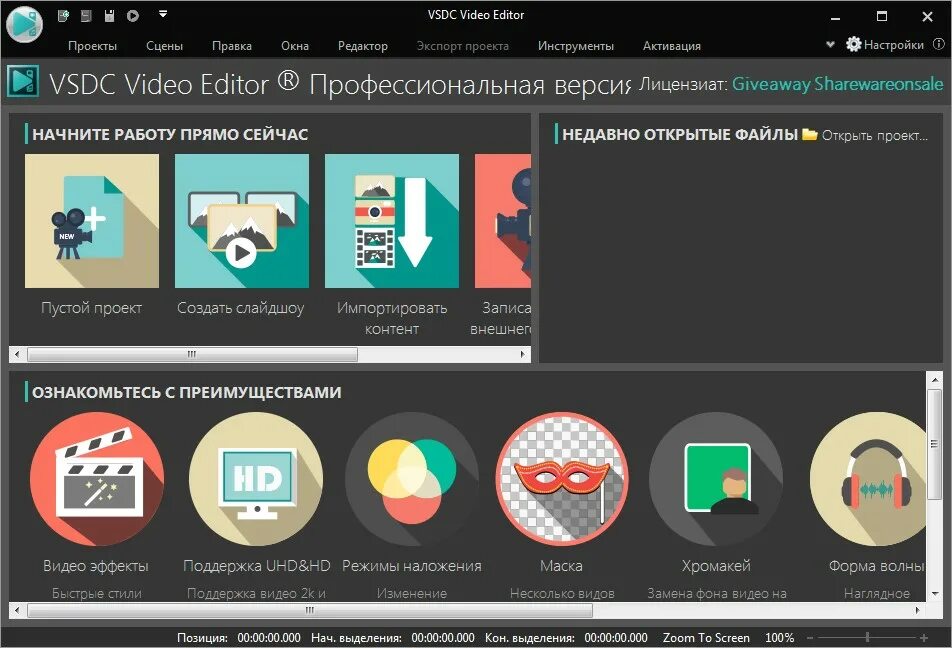Click the Кон. выделения time value
Viewport: 952px width, 648px height.
point(616,638)
